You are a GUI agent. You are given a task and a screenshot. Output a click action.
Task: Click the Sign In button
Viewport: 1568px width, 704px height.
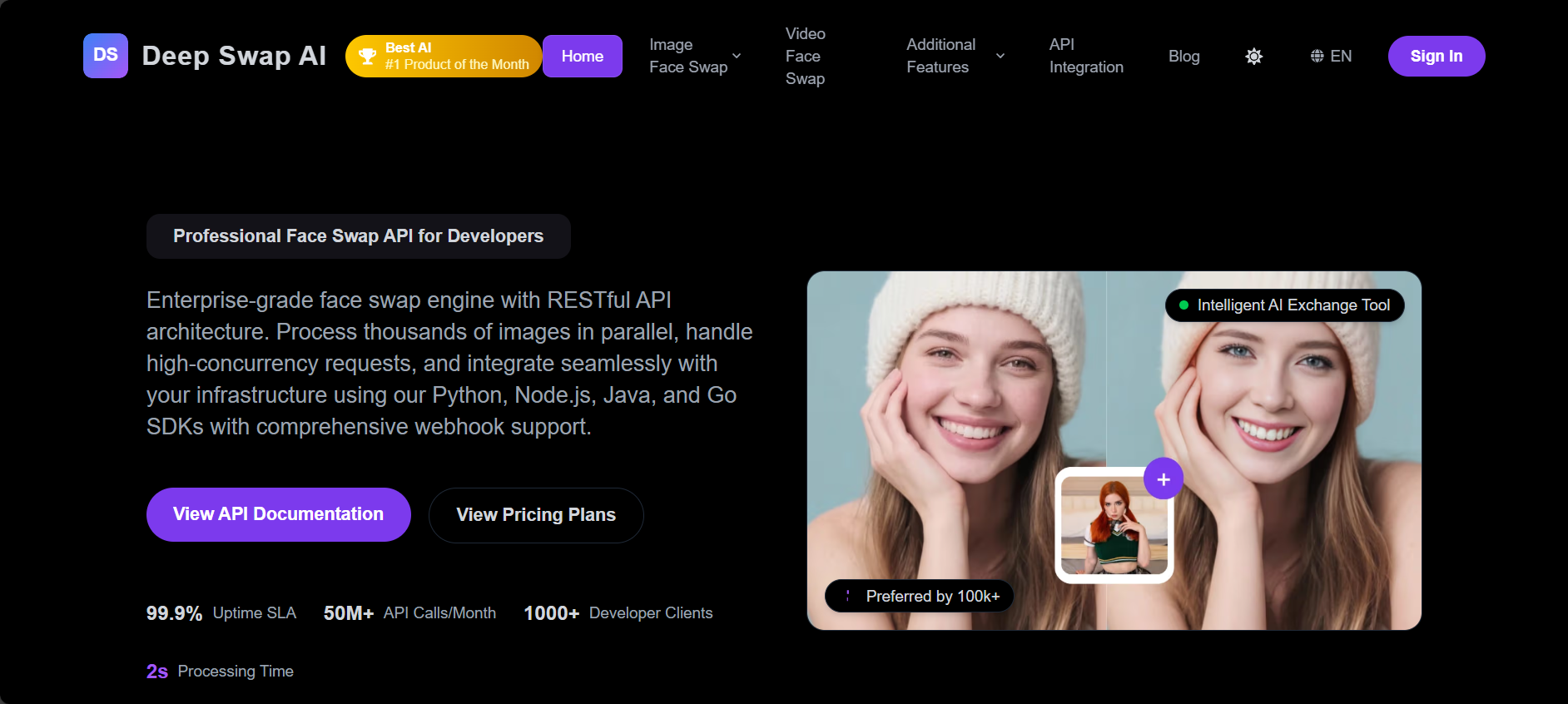pos(1437,56)
